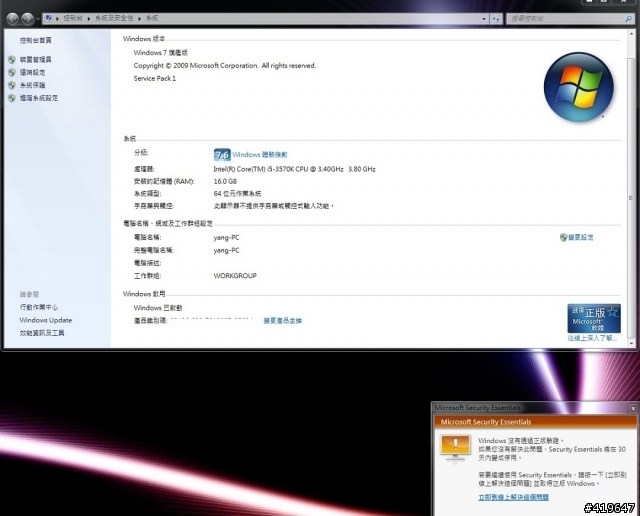Click the Service Pack 1 text
This screenshot has height=516, width=640.
click(x=155, y=78)
